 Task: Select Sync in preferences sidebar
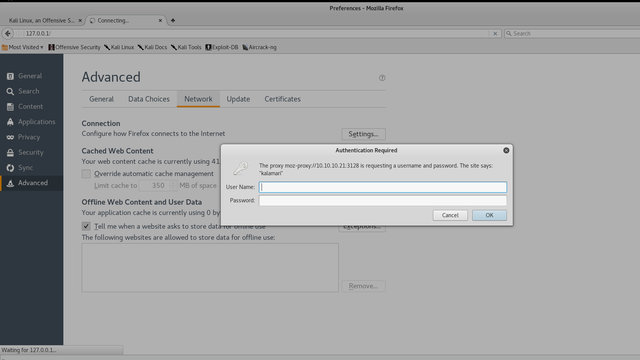[31, 168]
